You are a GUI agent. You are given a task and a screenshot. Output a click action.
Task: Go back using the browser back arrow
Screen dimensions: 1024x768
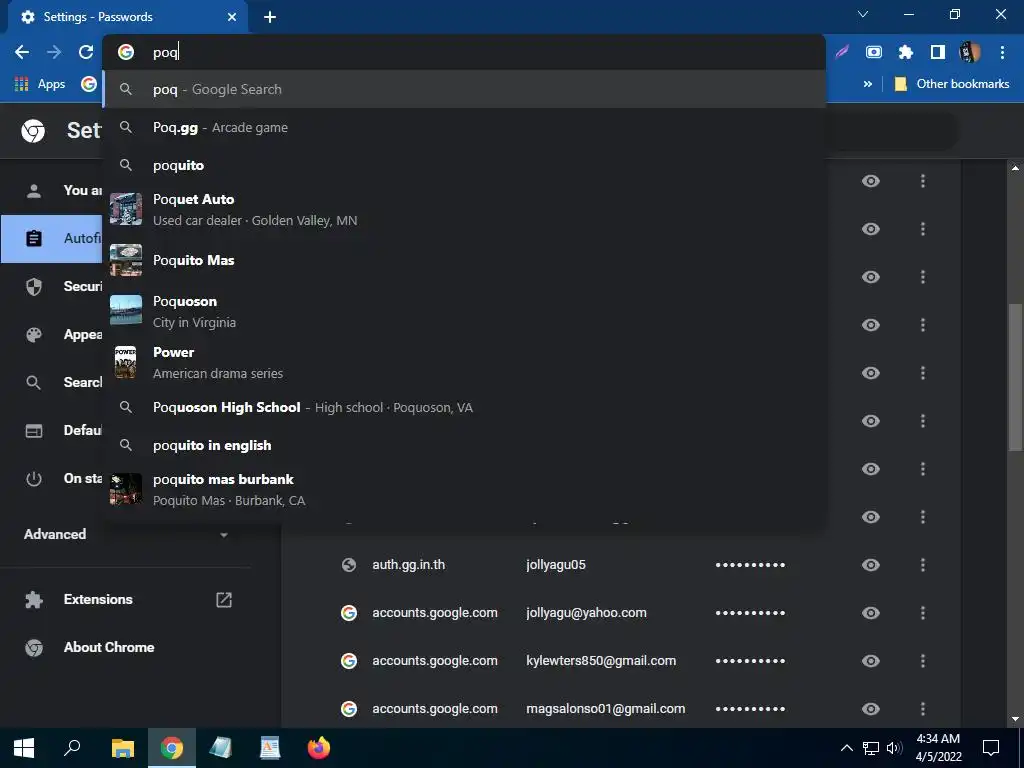pyautogui.click(x=22, y=52)
